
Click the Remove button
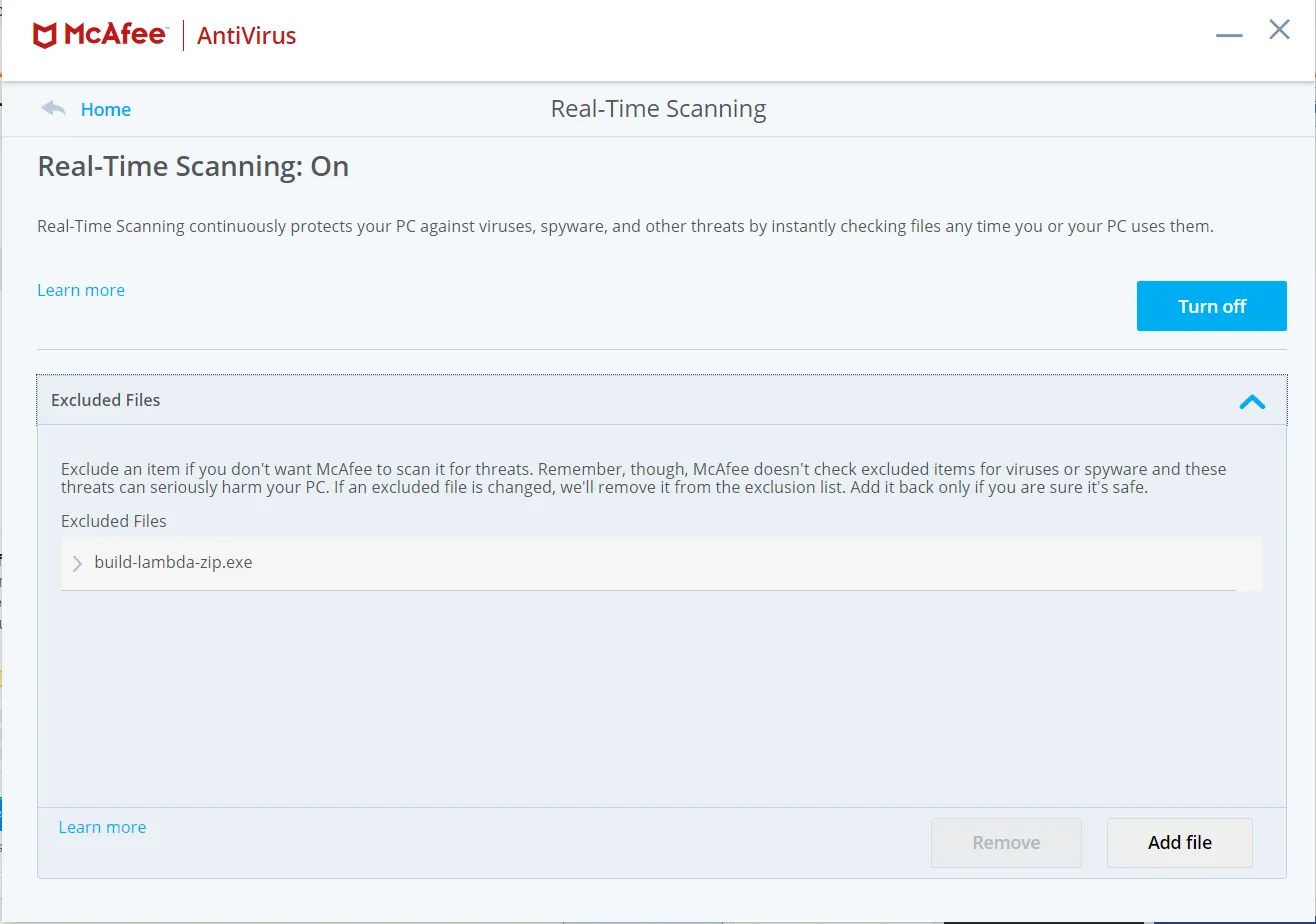[x=1006, y=842]
